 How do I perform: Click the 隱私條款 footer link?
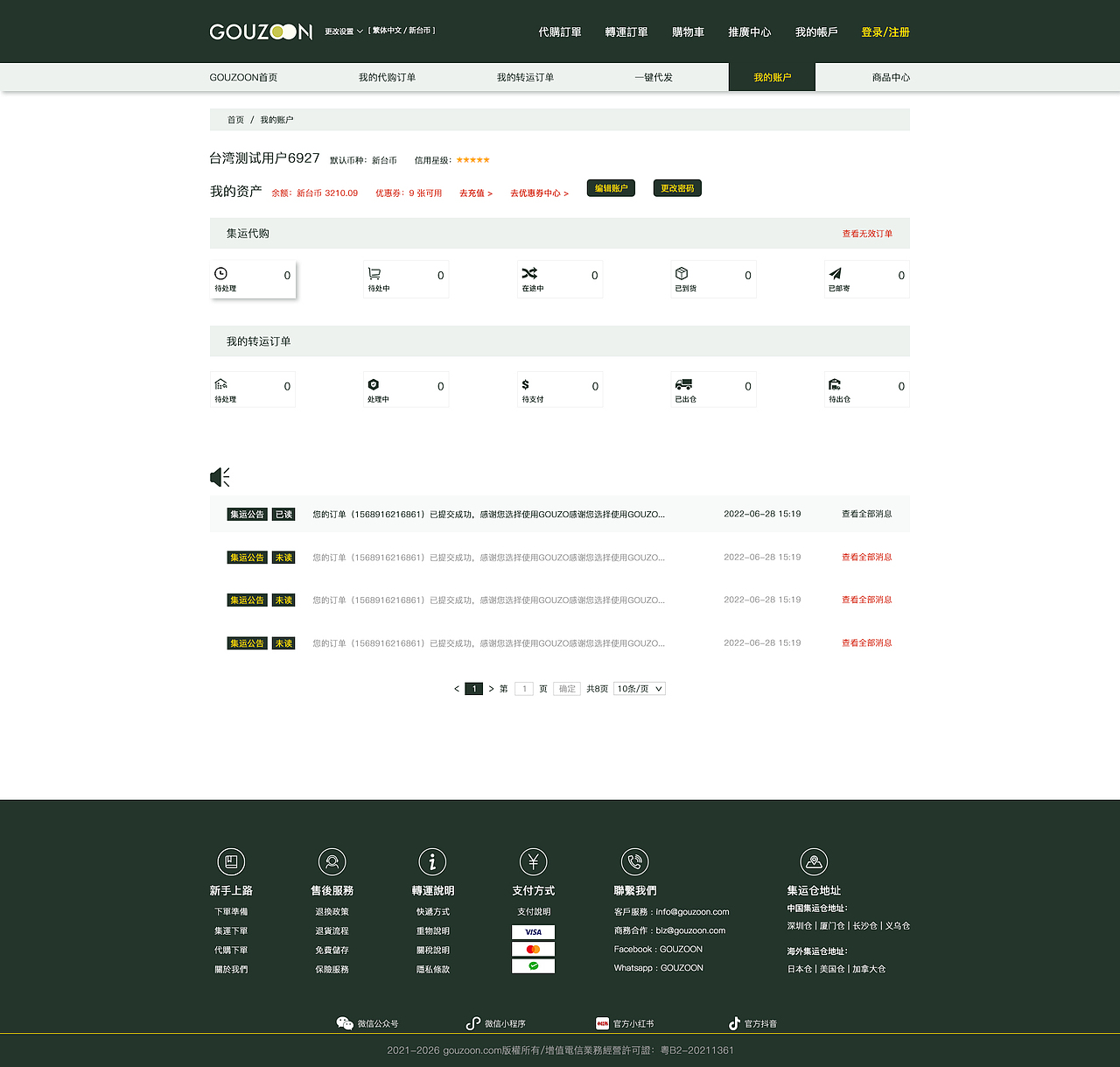click(433, 970)
